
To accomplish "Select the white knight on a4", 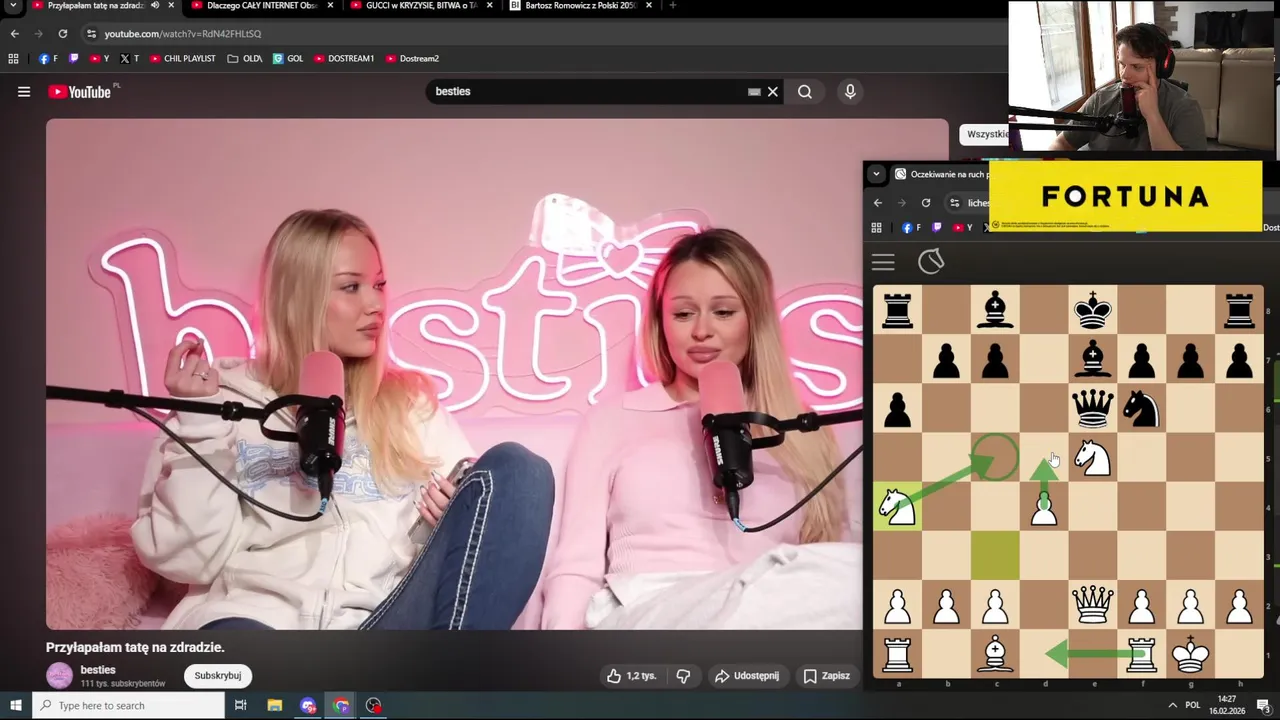I will click(897, 507).
